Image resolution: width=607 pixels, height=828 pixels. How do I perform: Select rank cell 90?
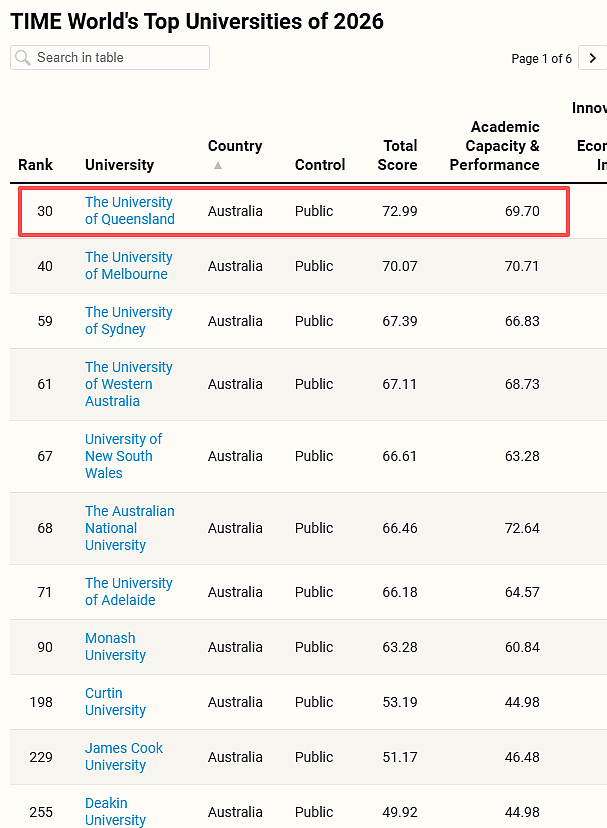coord(45,647)
